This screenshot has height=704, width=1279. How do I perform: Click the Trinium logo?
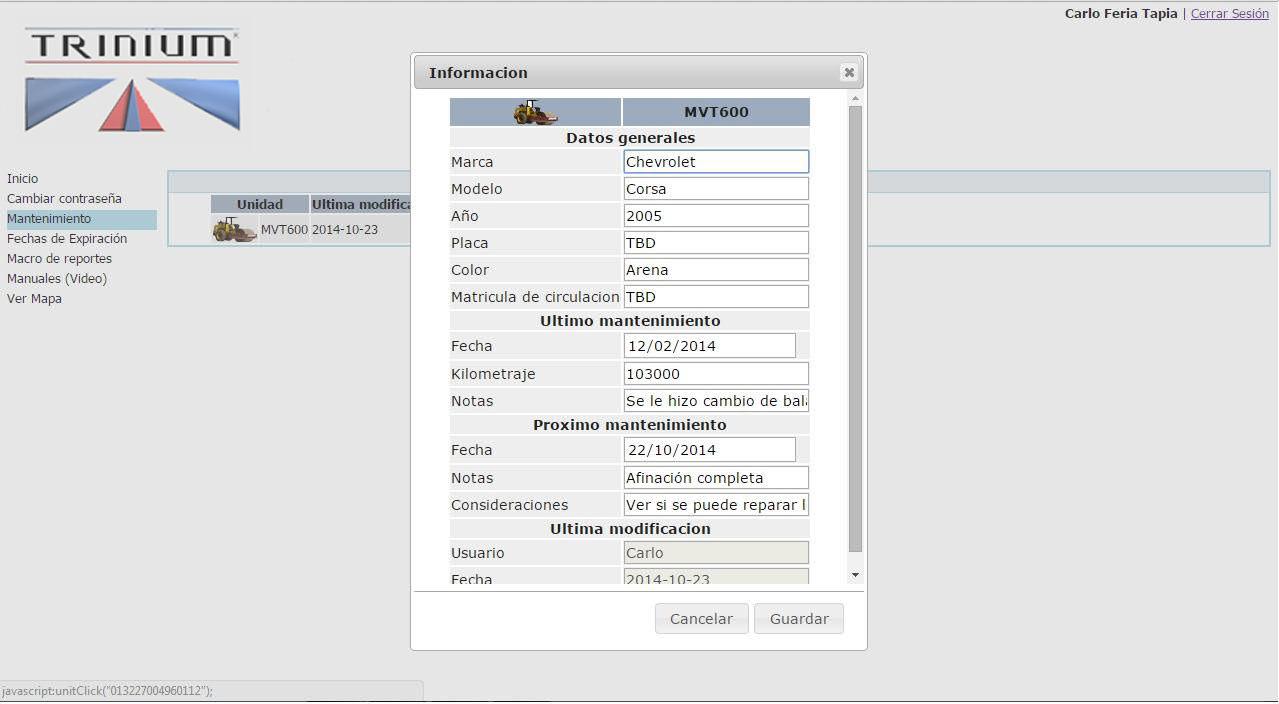click(x=132, y=80)
